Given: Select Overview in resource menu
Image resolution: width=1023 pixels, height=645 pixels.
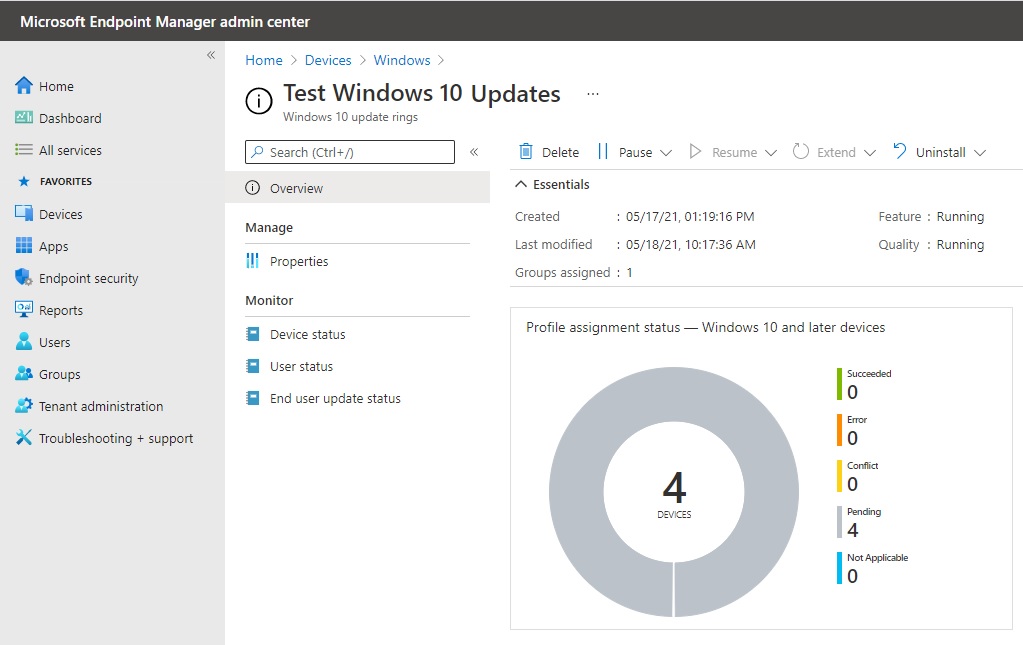Looking at the screenshot, I should (358, 188).
